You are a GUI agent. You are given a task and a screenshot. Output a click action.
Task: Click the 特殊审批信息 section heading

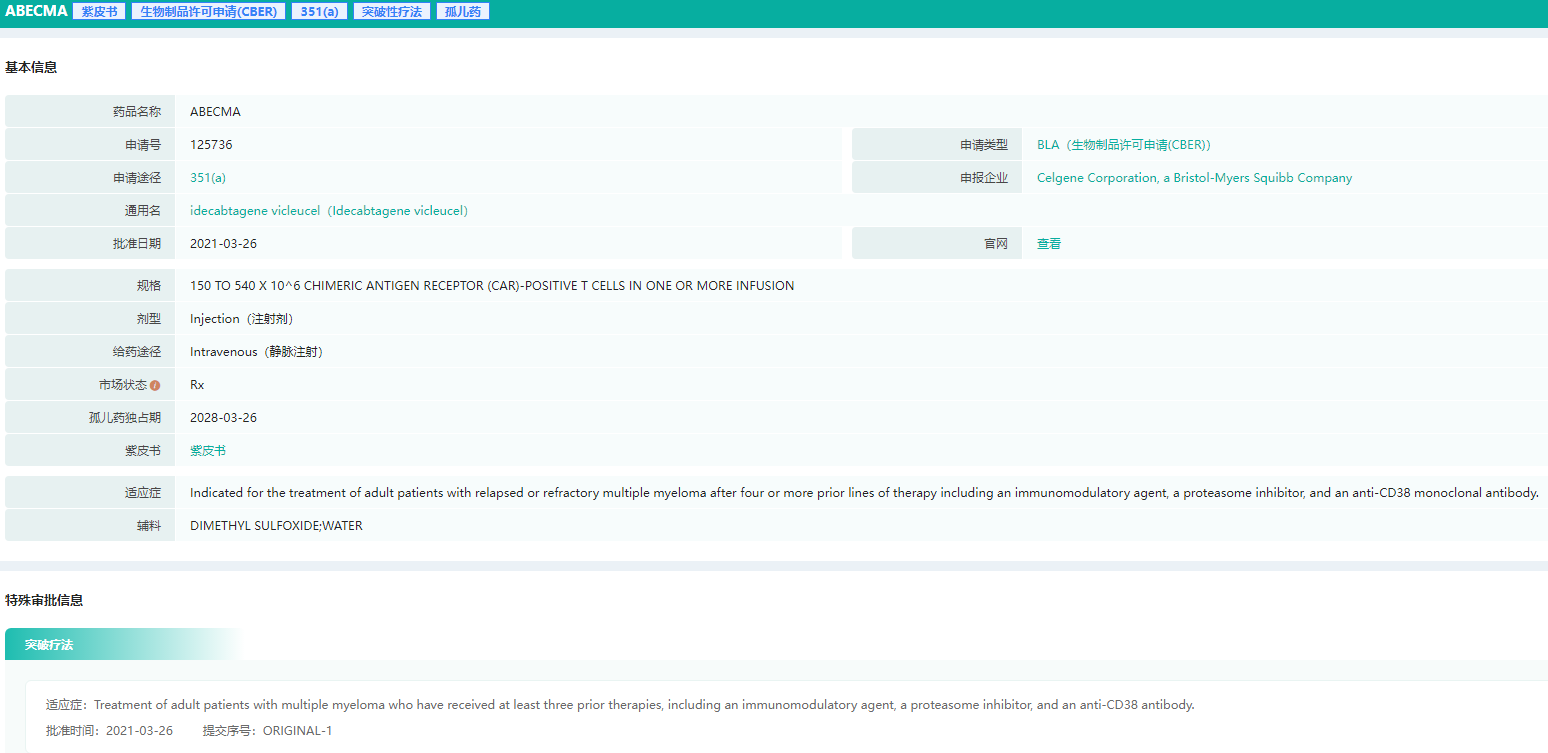pos(44,601)
